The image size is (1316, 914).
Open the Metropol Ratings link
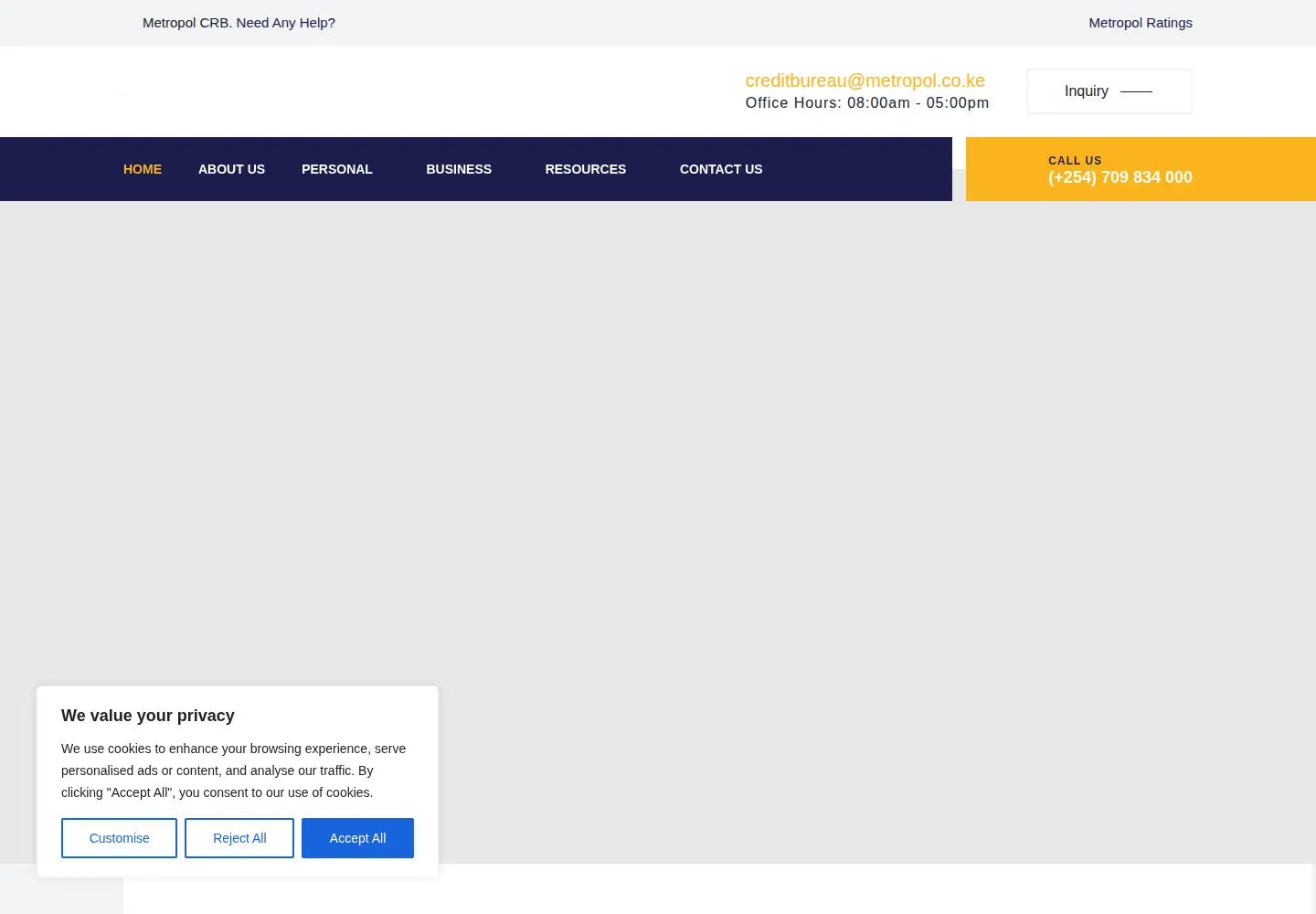click(1141, 23)
